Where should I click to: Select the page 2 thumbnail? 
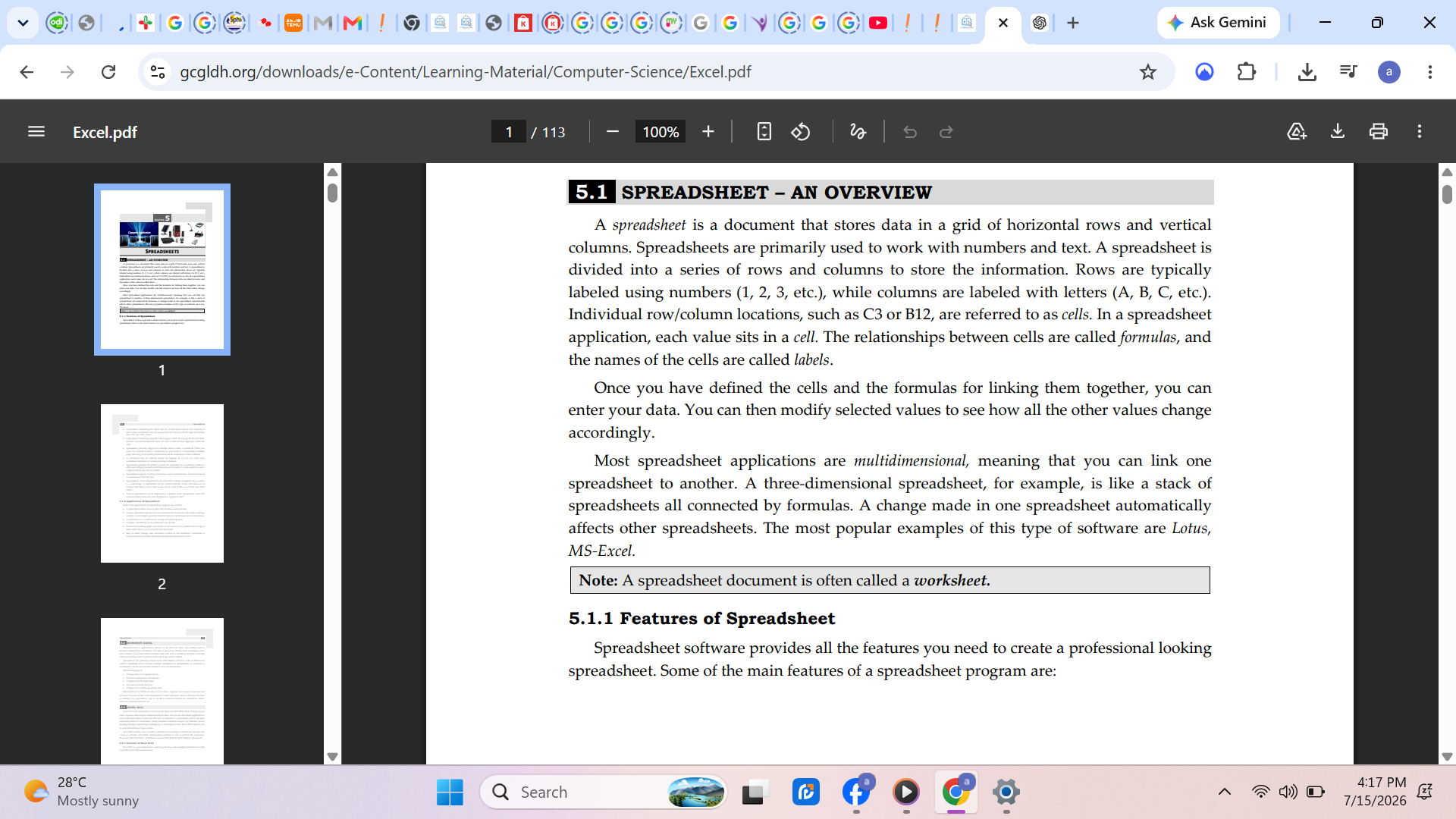pos(162,483)
